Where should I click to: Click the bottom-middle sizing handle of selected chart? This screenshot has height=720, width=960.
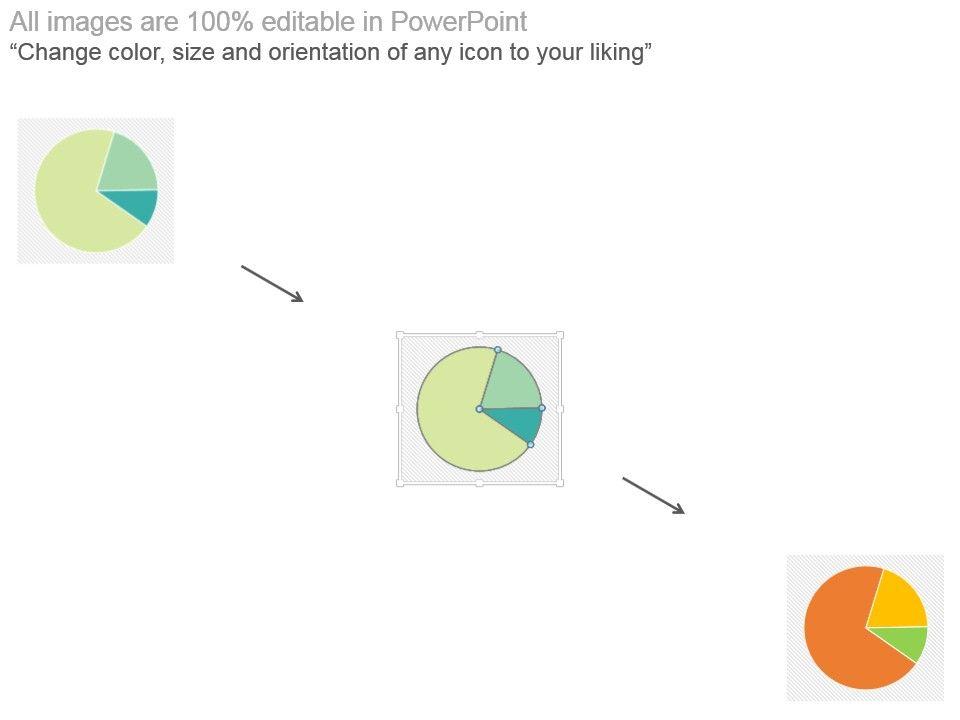point(480,483)
